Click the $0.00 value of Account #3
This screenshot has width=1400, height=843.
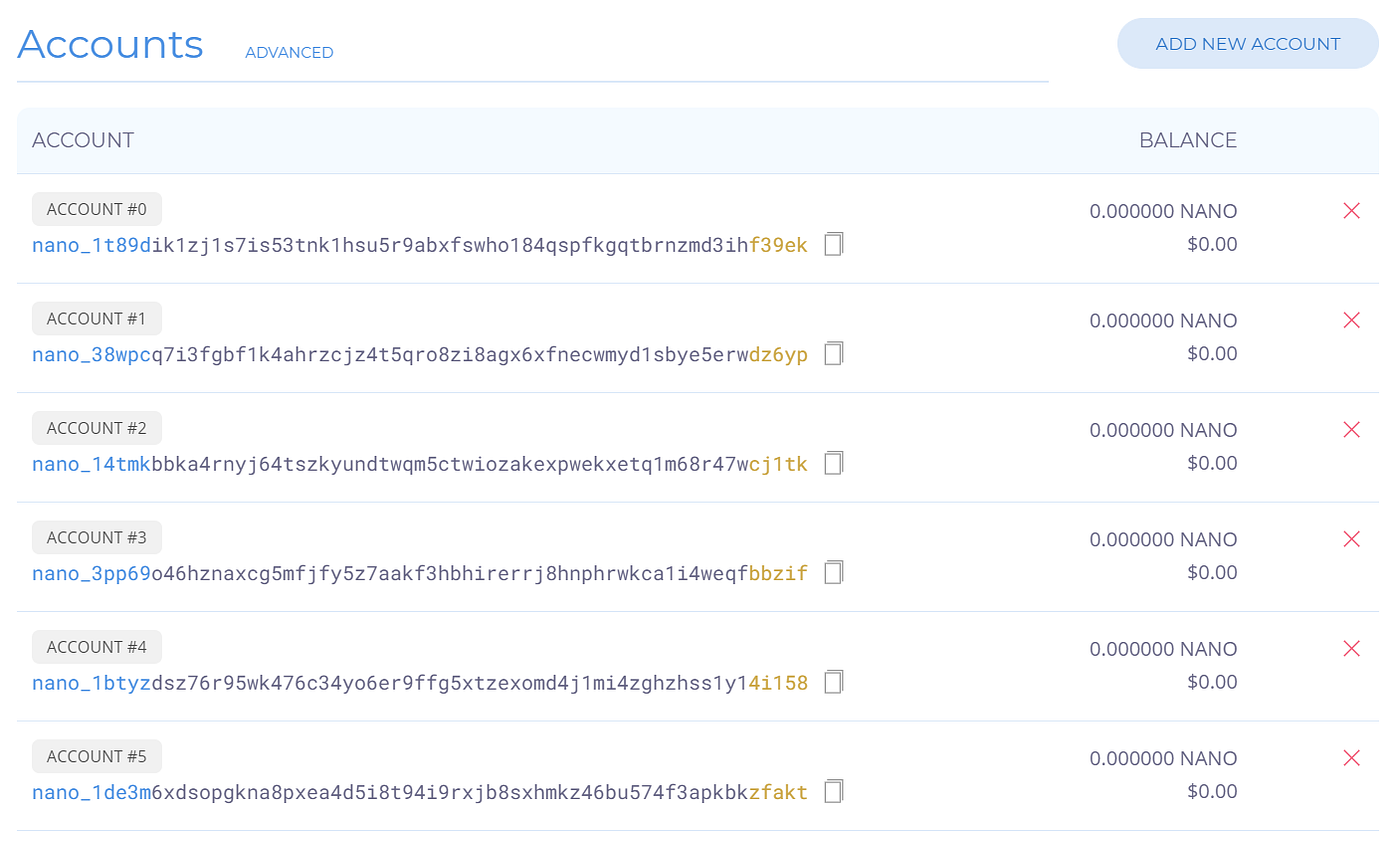(1212, 572)
